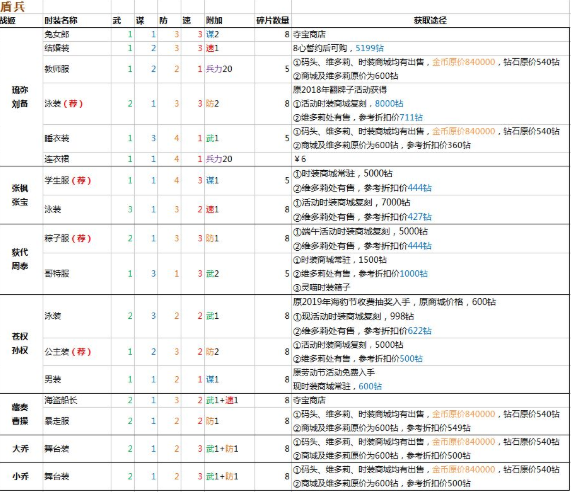Select the 碎片数量 column header
The width and height of the screenshot is (573, 493).
tap(273, 20)
